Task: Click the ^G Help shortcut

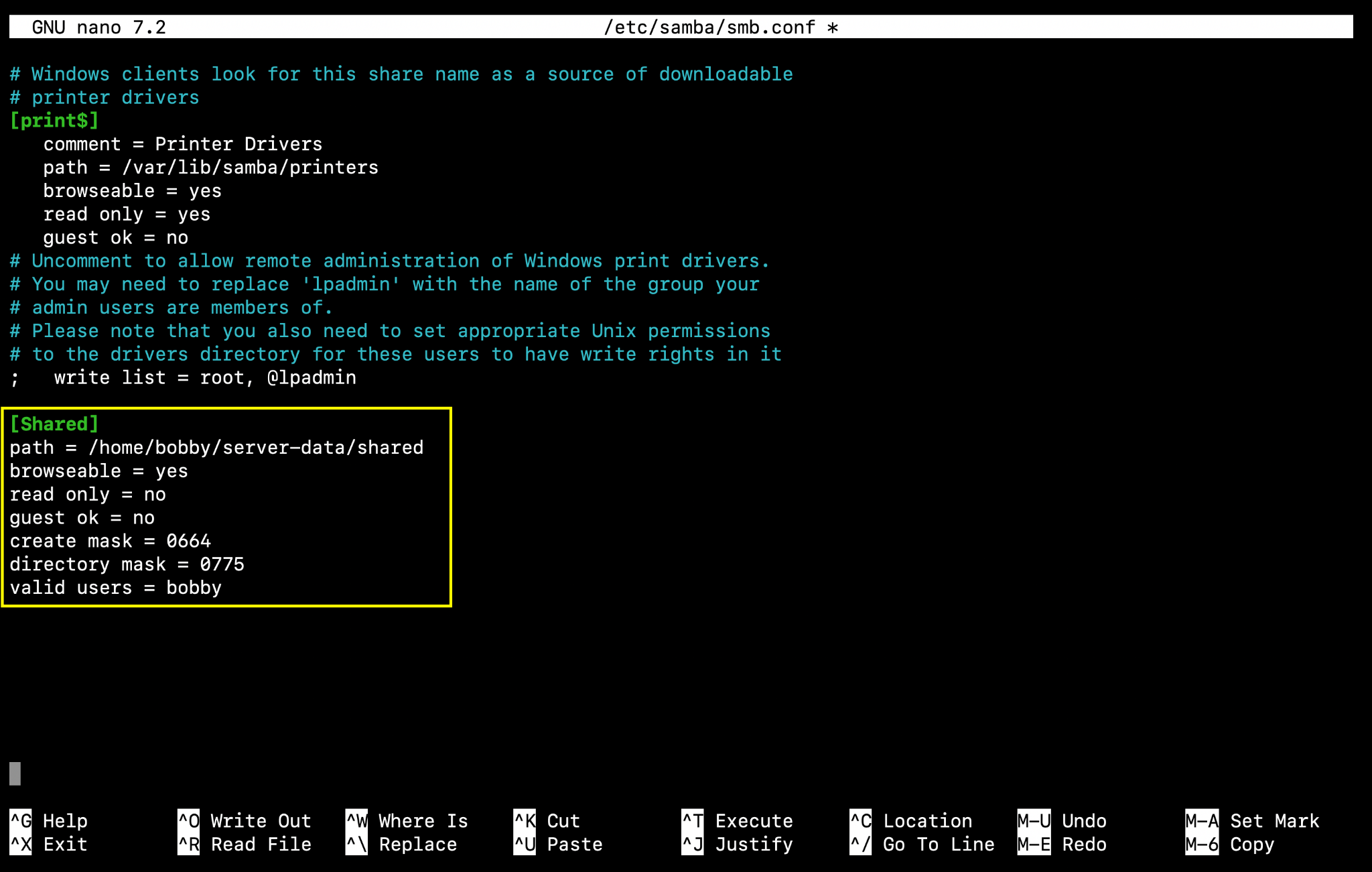Action: (x=48, y=820)
